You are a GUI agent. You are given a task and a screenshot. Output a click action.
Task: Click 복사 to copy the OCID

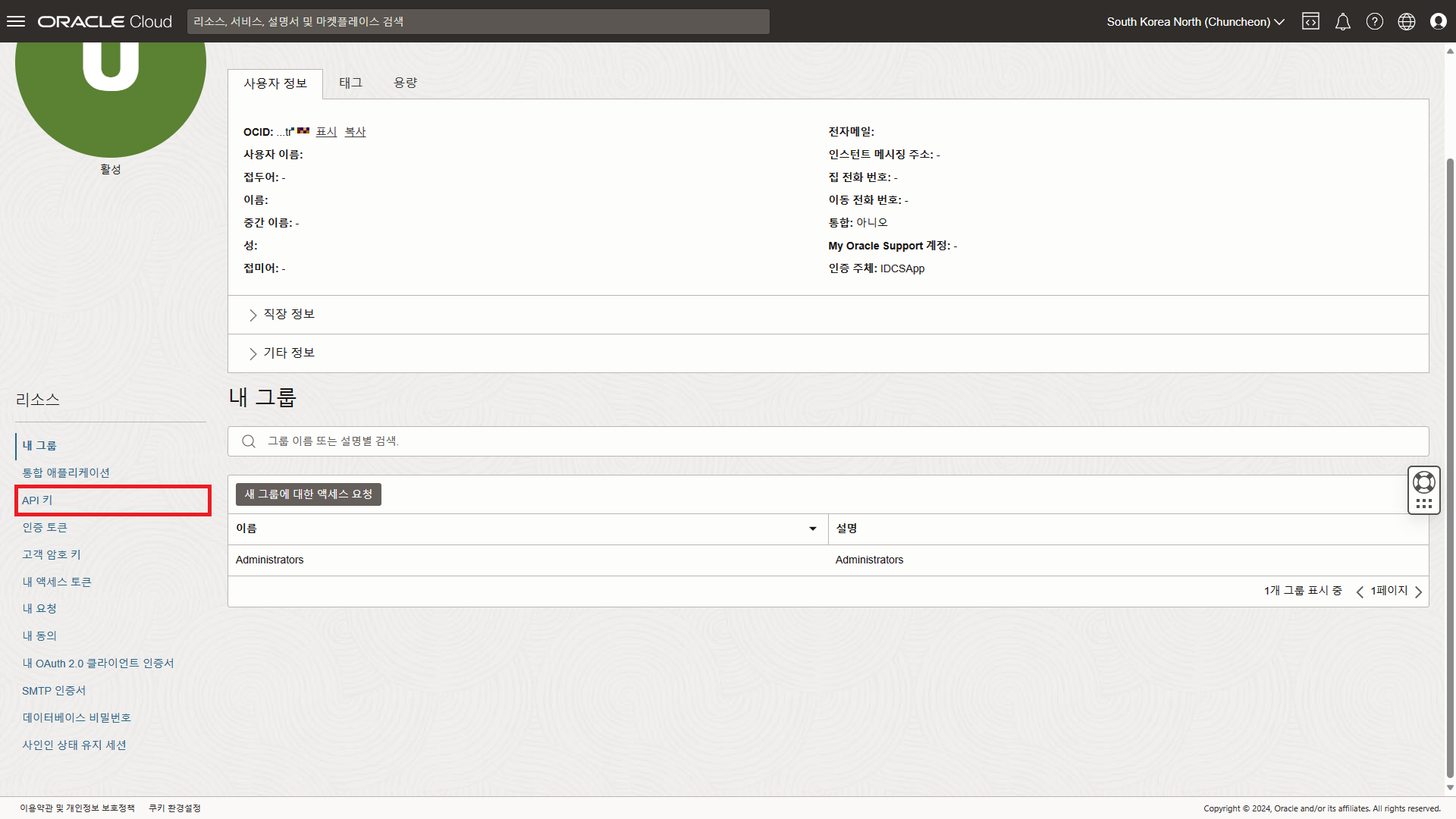pyautogui.click(x=355, y=132)
